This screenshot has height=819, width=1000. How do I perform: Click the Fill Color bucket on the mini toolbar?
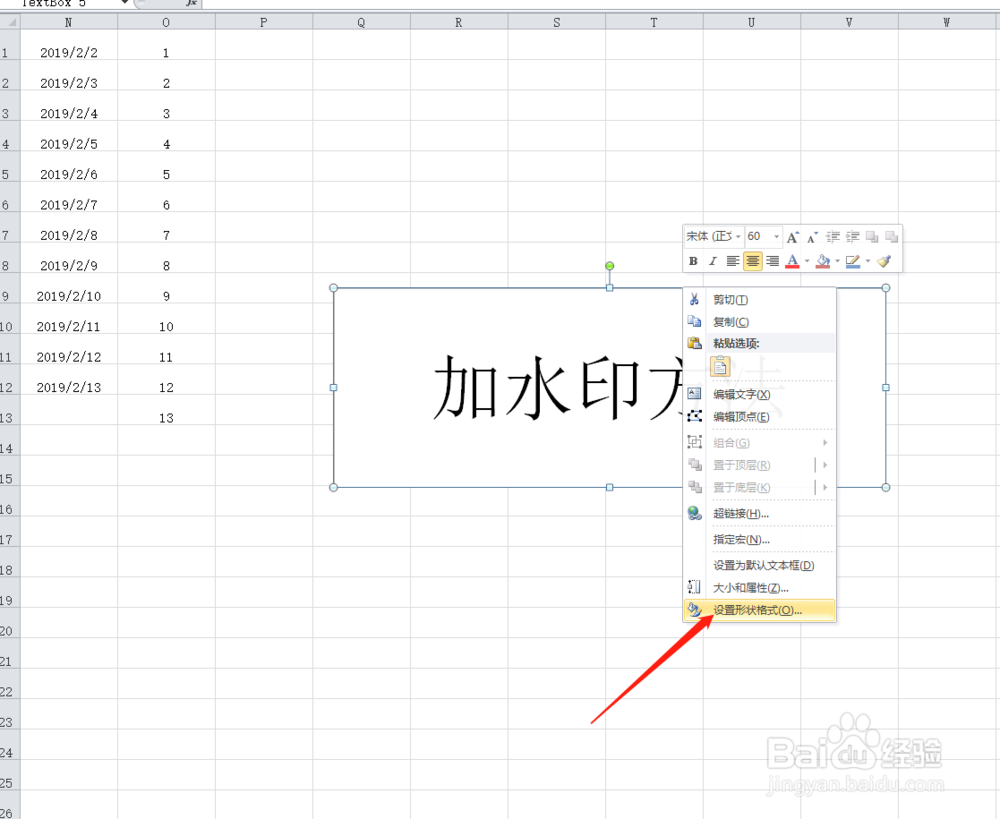[x=823, y=261]
